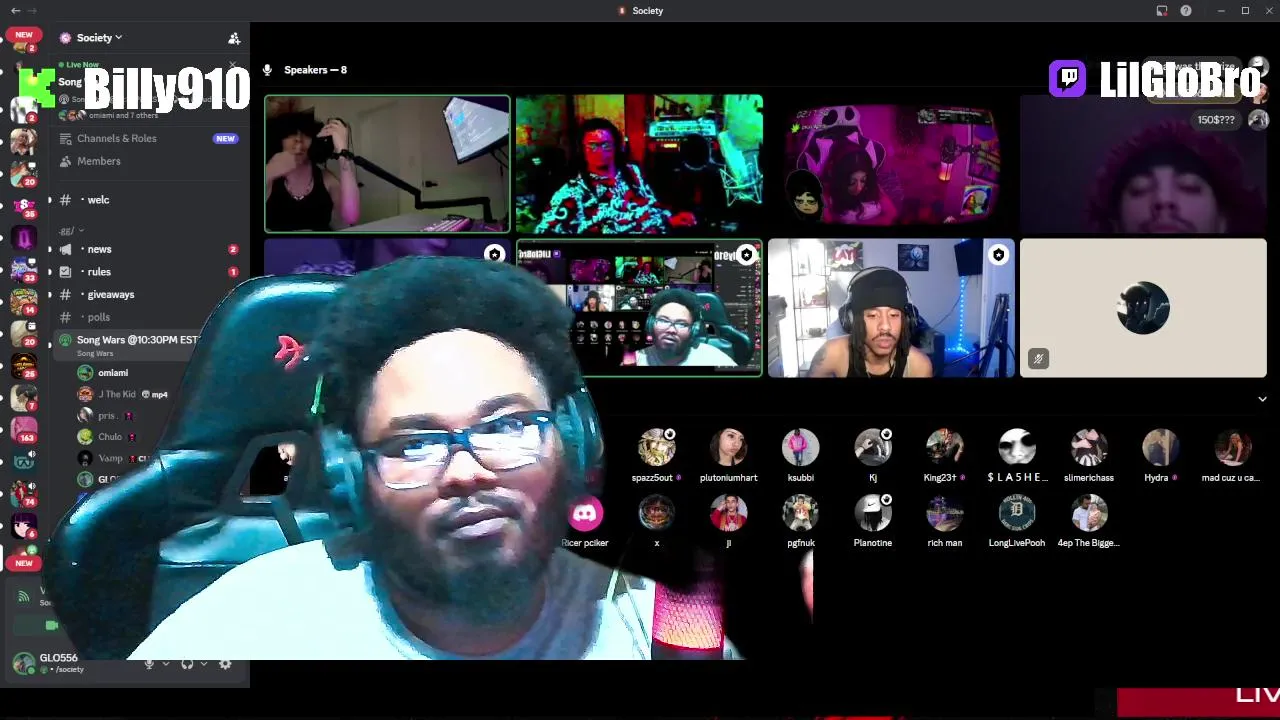The height and width of the screenshot is (720, 1280).
Task: Click audience member Planotine avatar
Action: point(873,514)
